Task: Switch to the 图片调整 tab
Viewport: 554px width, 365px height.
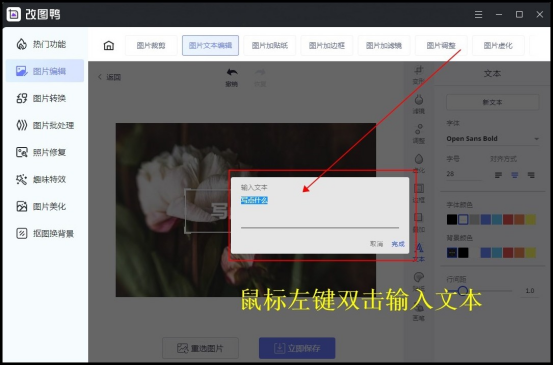Action: tap(441, 45)
